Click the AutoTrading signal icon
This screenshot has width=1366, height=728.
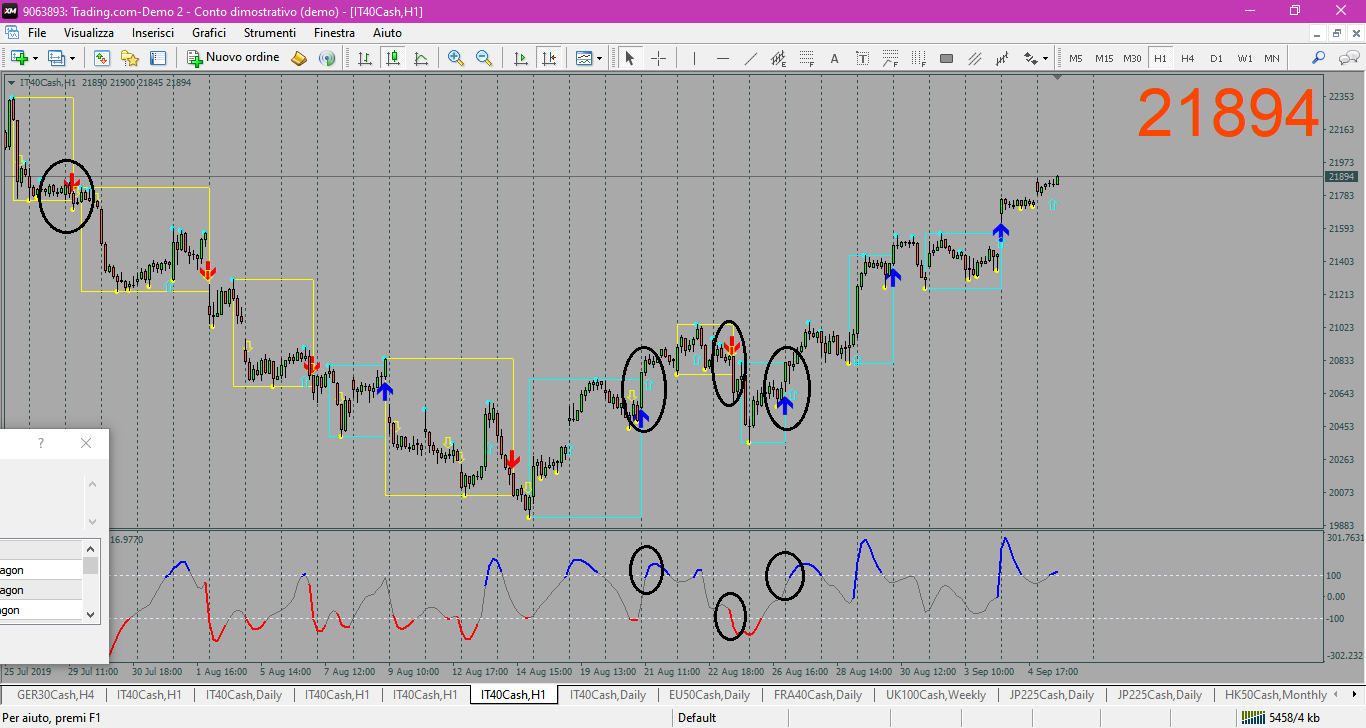coord(327,58)
